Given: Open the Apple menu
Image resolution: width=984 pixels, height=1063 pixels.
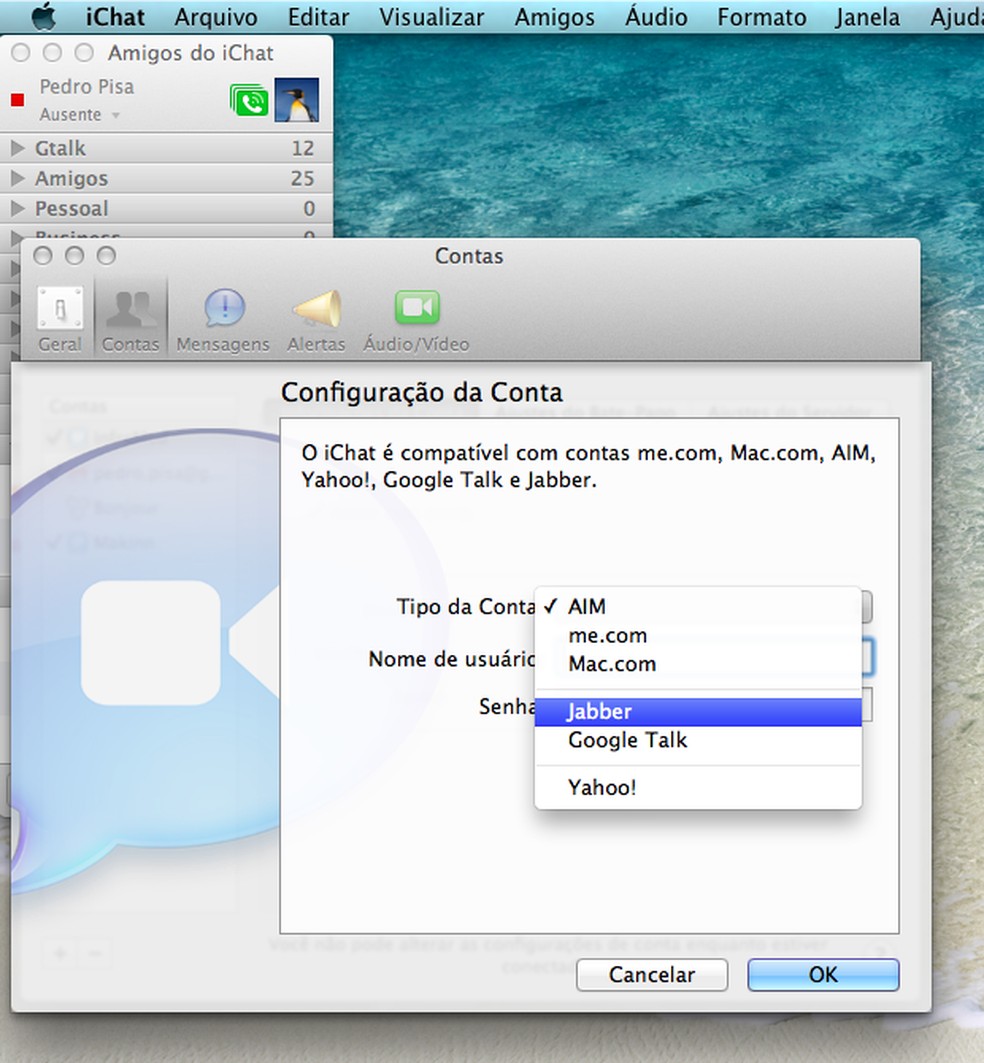Looking at the screenshot, I should coord(44,17).
